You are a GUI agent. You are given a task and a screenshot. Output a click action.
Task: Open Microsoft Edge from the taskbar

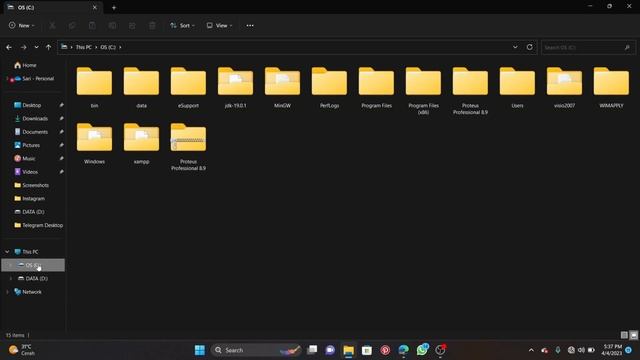point(404,350)
